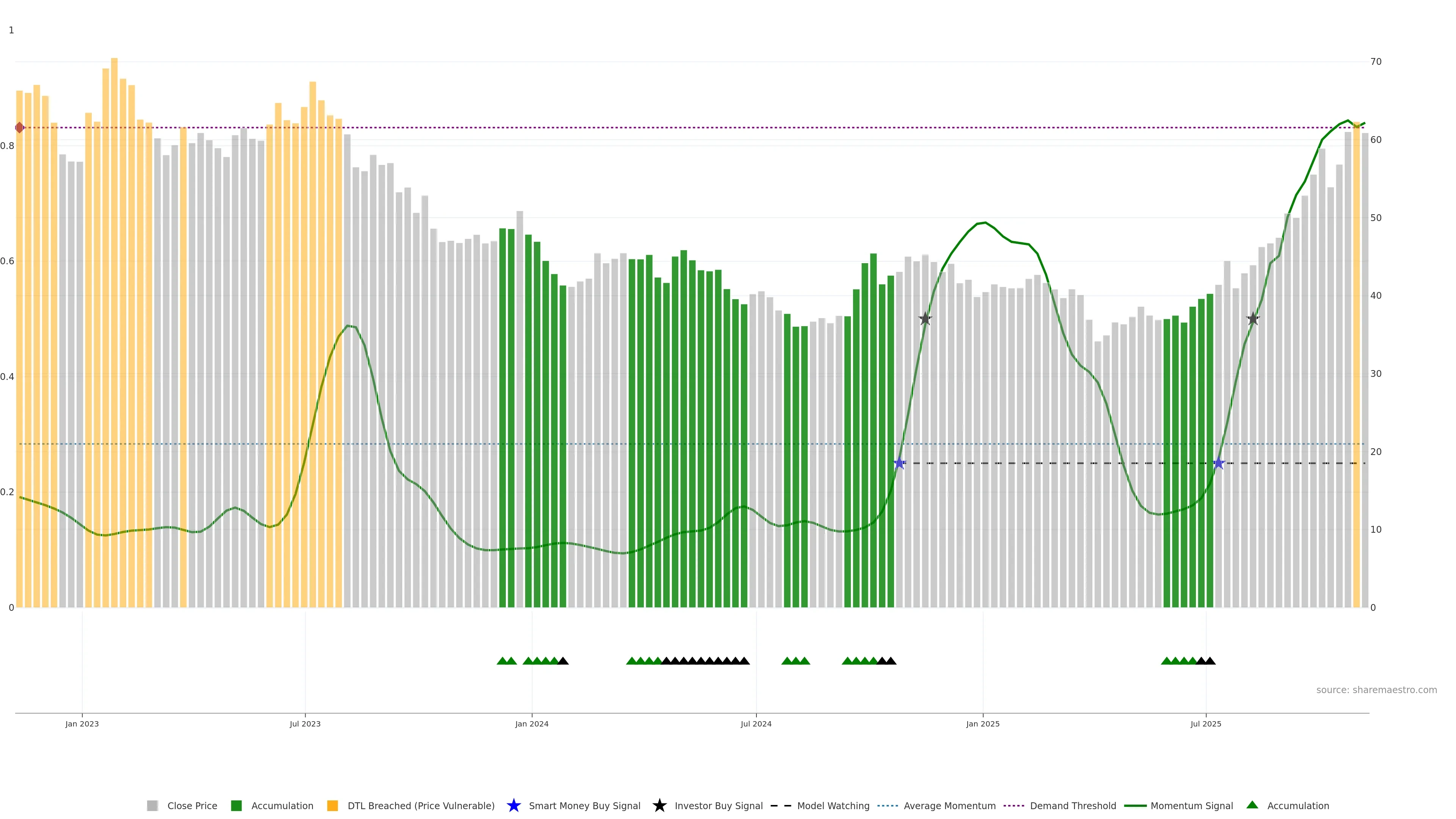
Task: Click orange DTL Breached swatch in legend
Action: (333, 806)
